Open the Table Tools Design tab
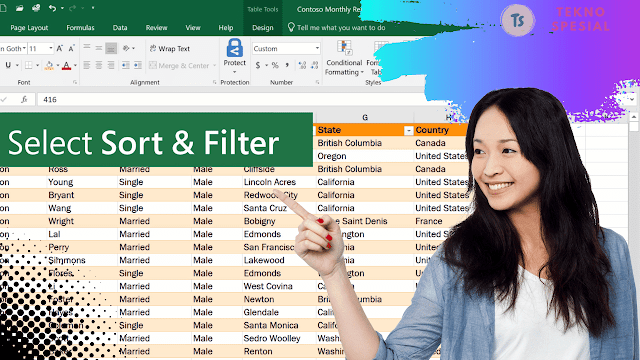640x360 pixels. [x=262, y=28]
